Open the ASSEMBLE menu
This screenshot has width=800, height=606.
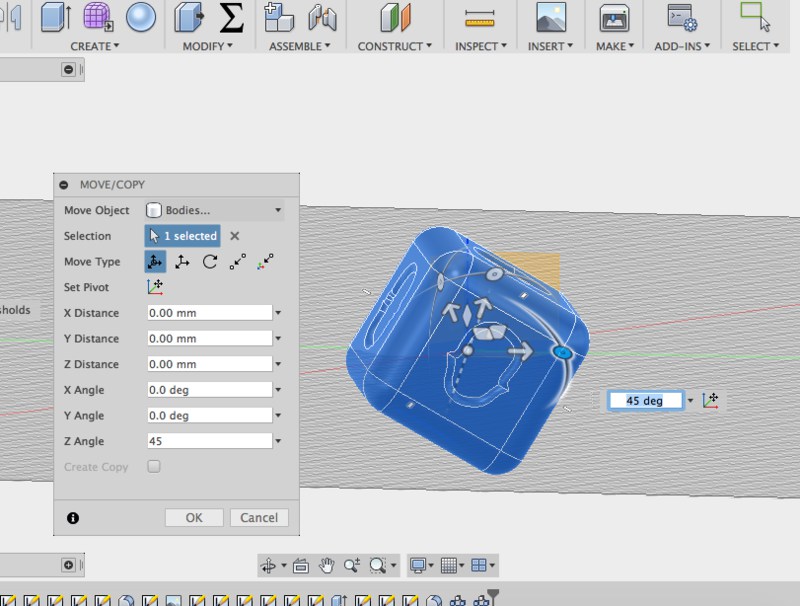[299, 46]
